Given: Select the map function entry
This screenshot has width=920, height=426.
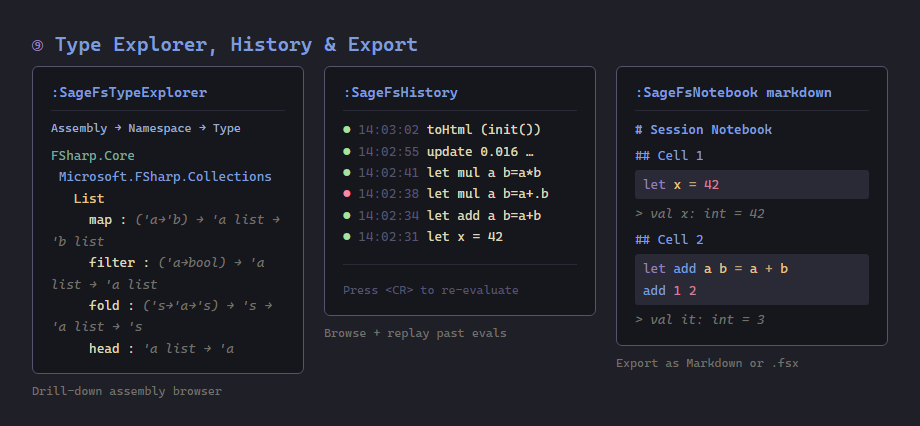Looking at the screenshot, I should coord(165,230).
